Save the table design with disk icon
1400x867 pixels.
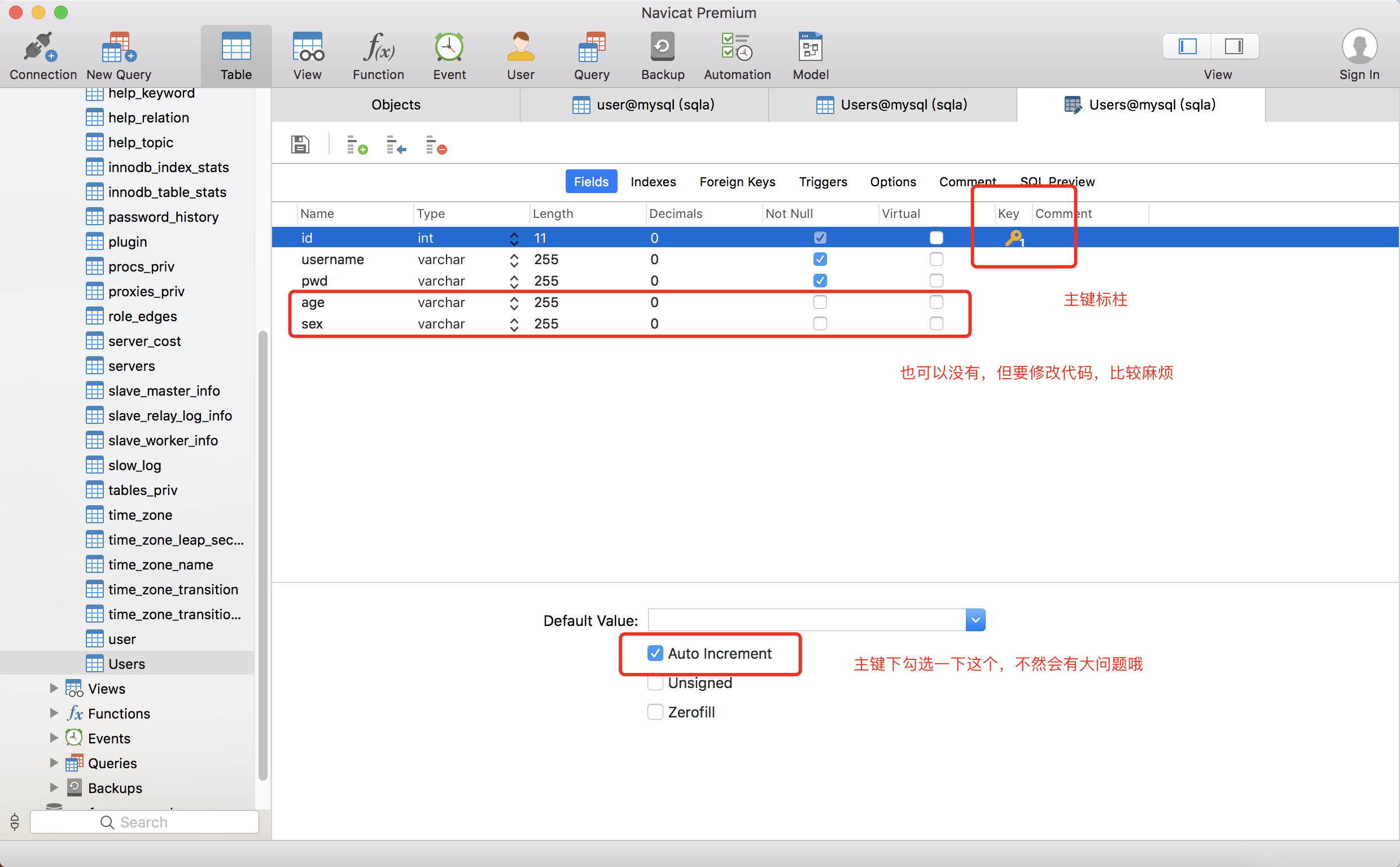tap(300, 144)
